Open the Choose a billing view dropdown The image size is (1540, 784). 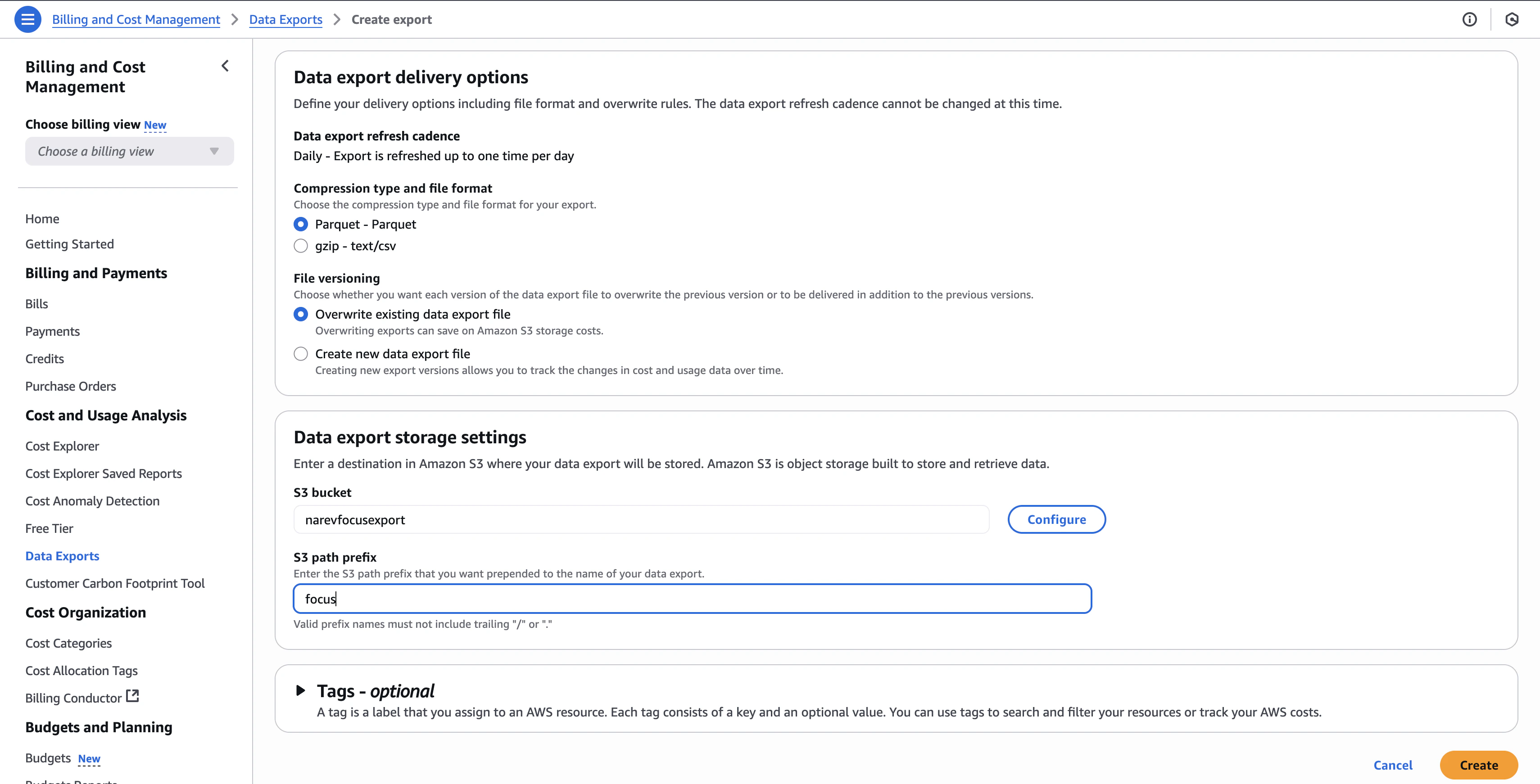129,151
